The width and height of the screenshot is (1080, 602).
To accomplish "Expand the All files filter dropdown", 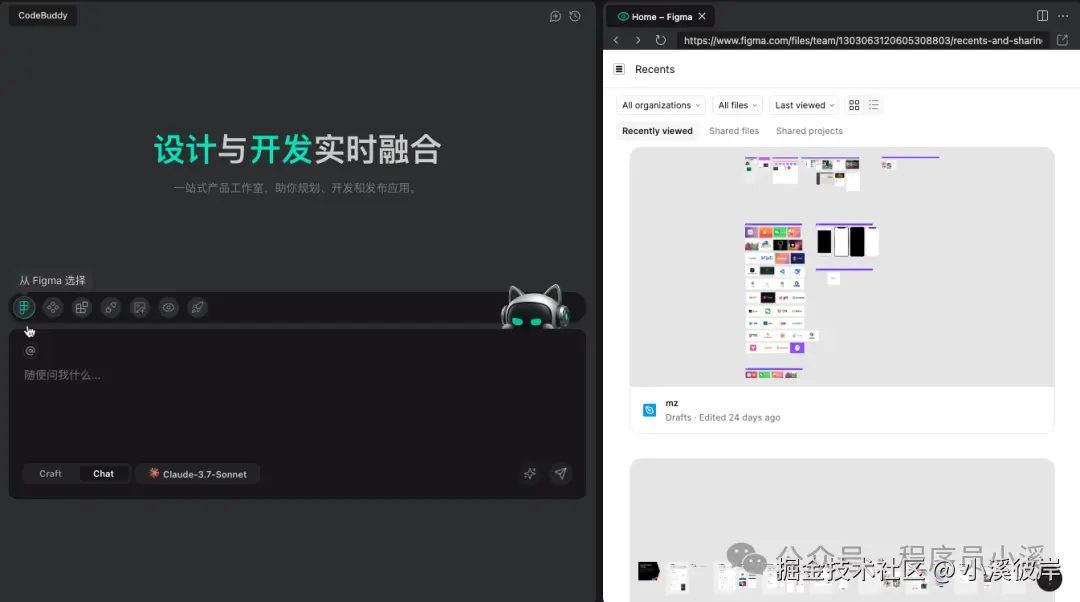I will [737, 105].
